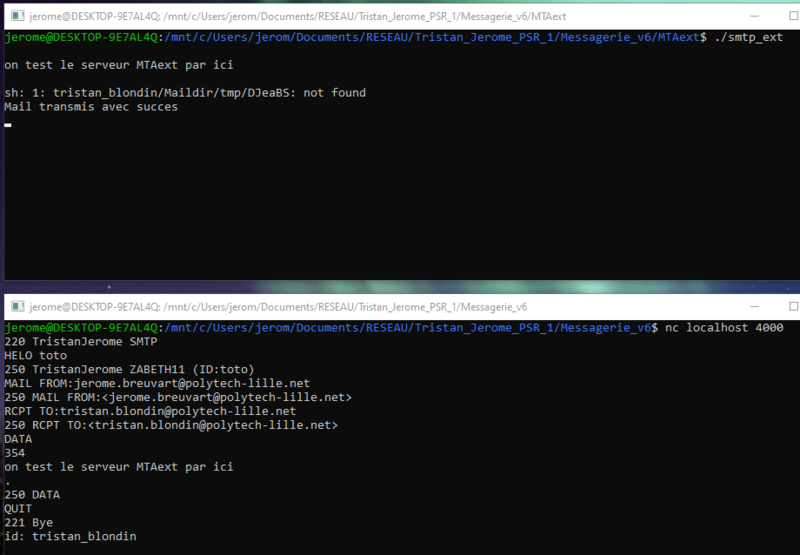This screenshot has width=800, height=555.
Task: Click the blinking cursor in the top terminal
Action: (8, 125)
